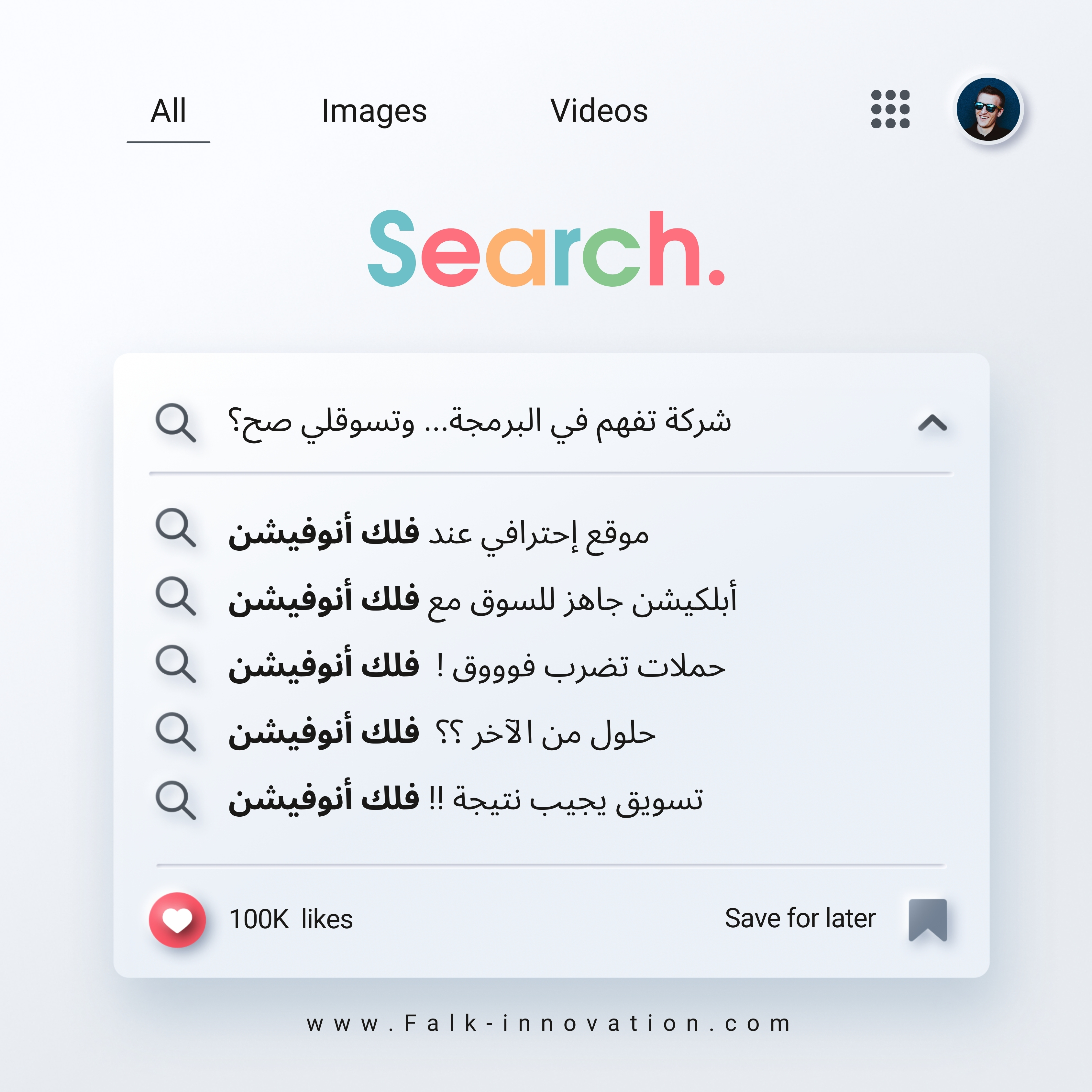Click magnifier icon beside أبلكيشن جاهز suggestion

click(175, 596)
